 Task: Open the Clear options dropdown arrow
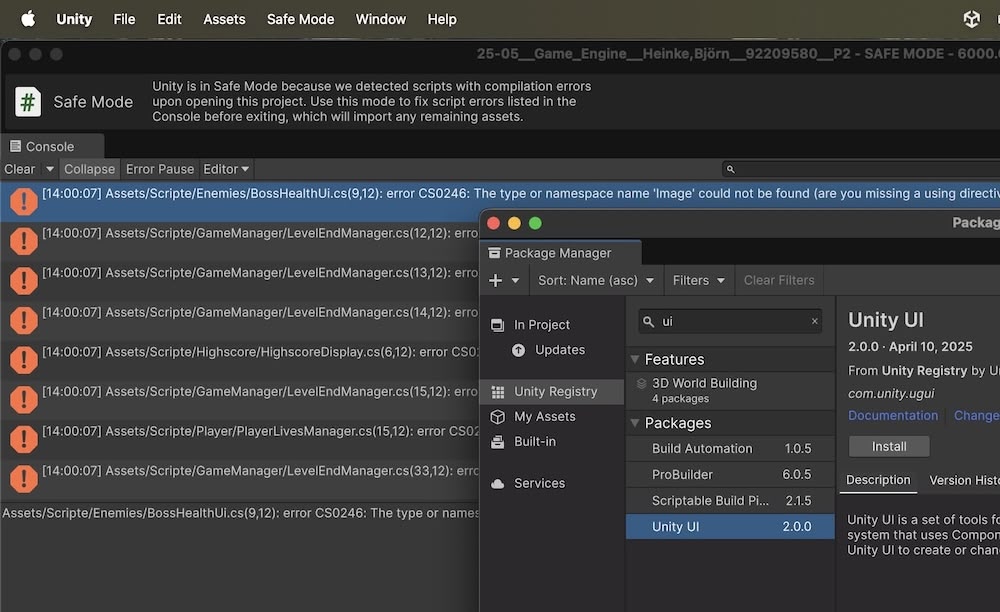(x=49, y=169)
